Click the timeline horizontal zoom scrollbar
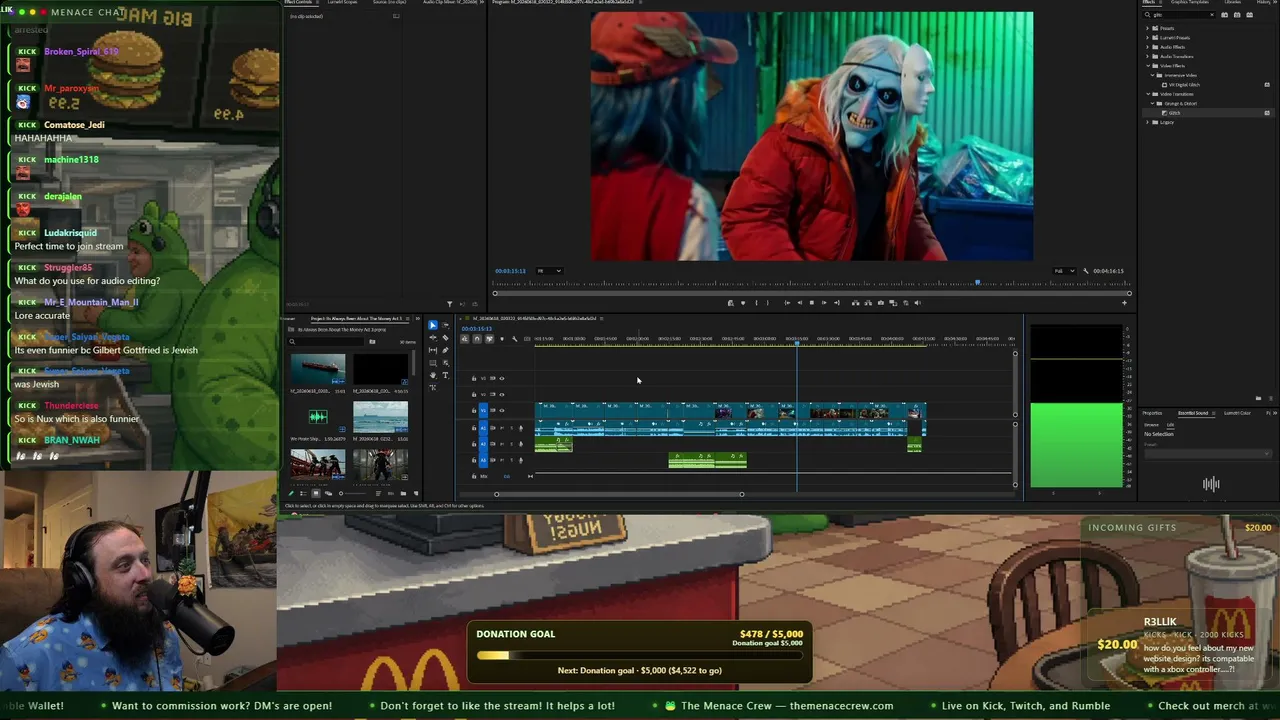The width and height of the screenshot is (1280, 720). 619,494
